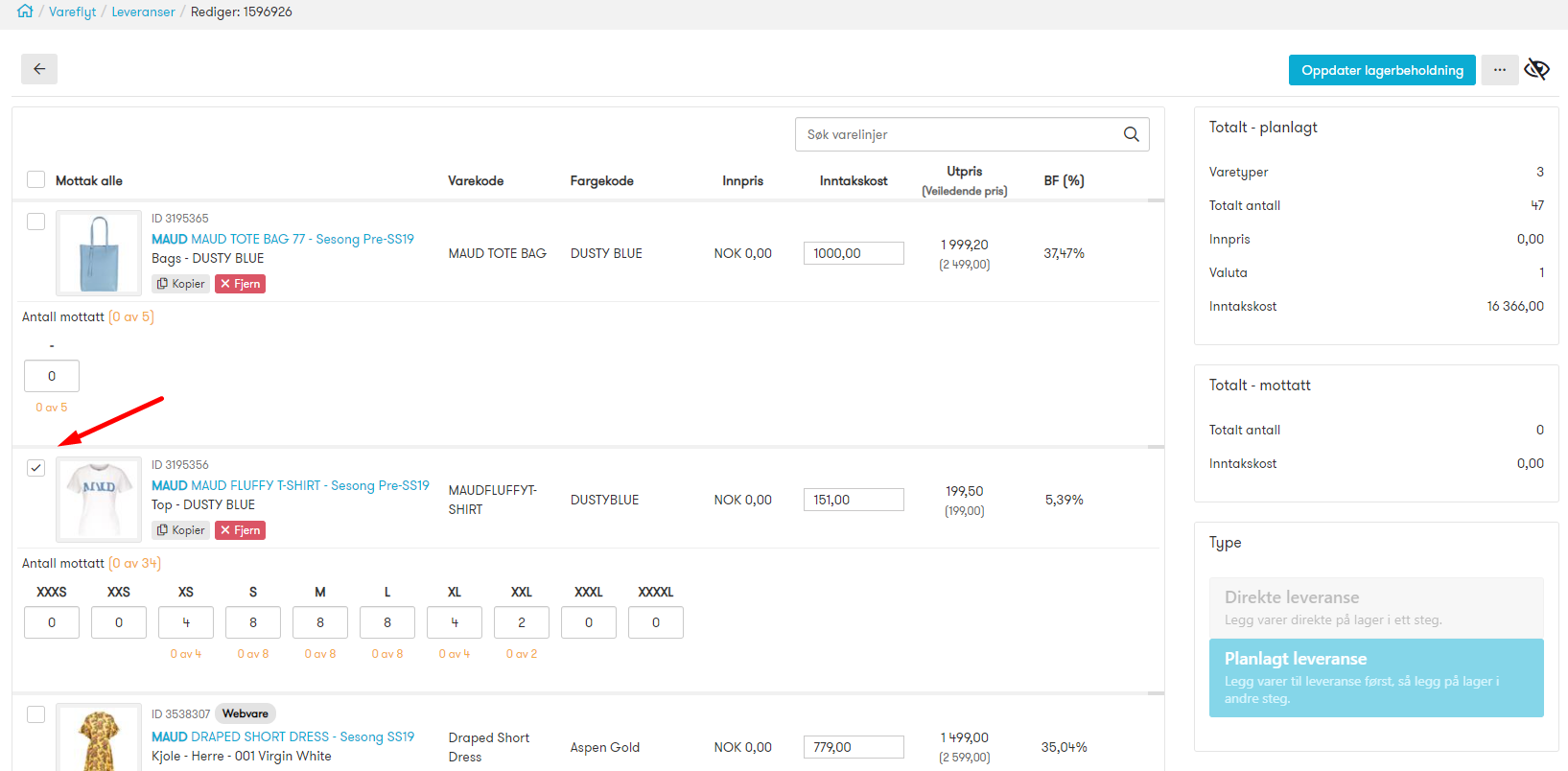This screenshot has width=1568, height=771.
Task: Toggle the crossed-eye visibility icon
Action: (x=1537, y=69)
